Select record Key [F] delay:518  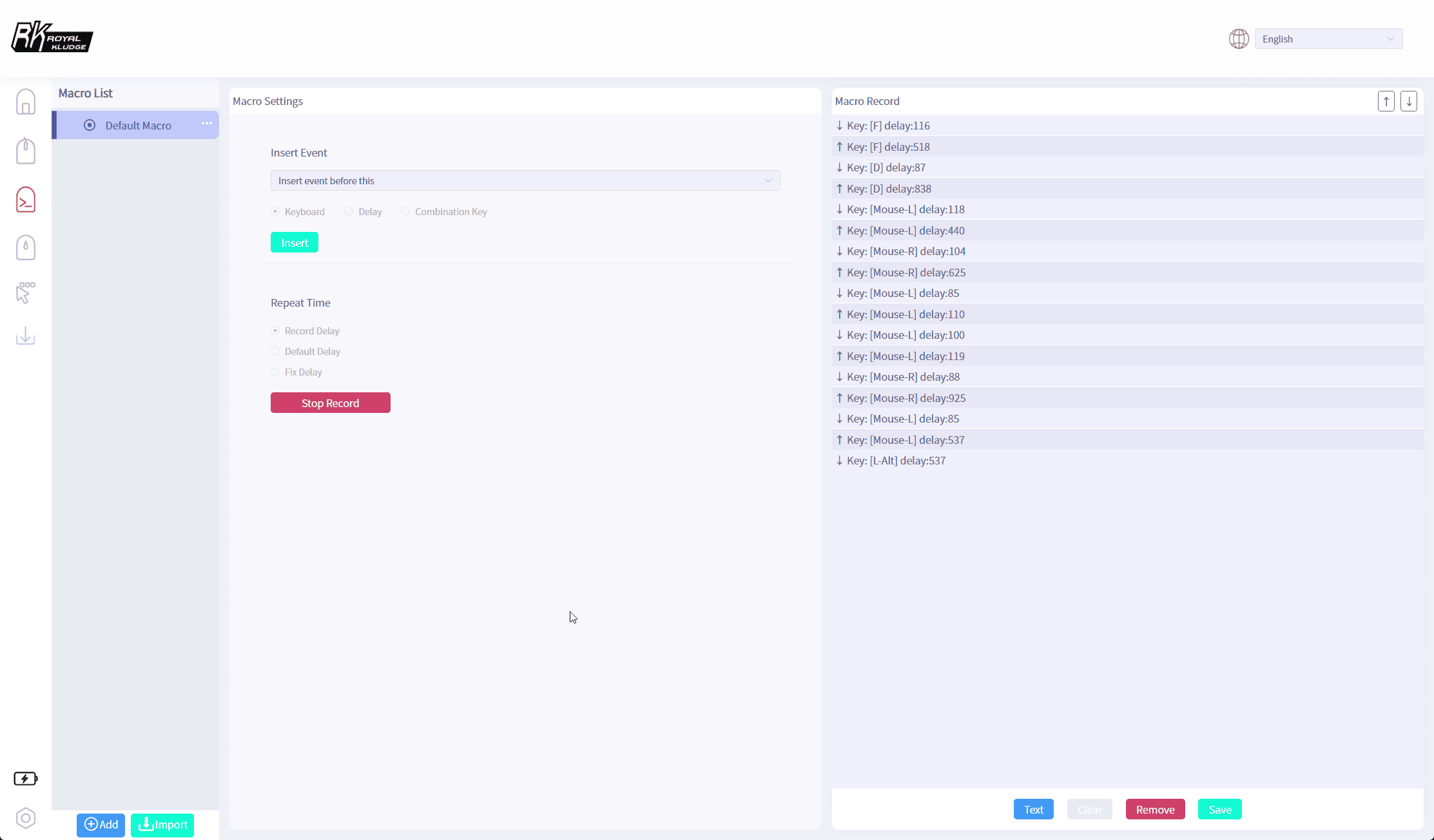[x=1128, y=147]
